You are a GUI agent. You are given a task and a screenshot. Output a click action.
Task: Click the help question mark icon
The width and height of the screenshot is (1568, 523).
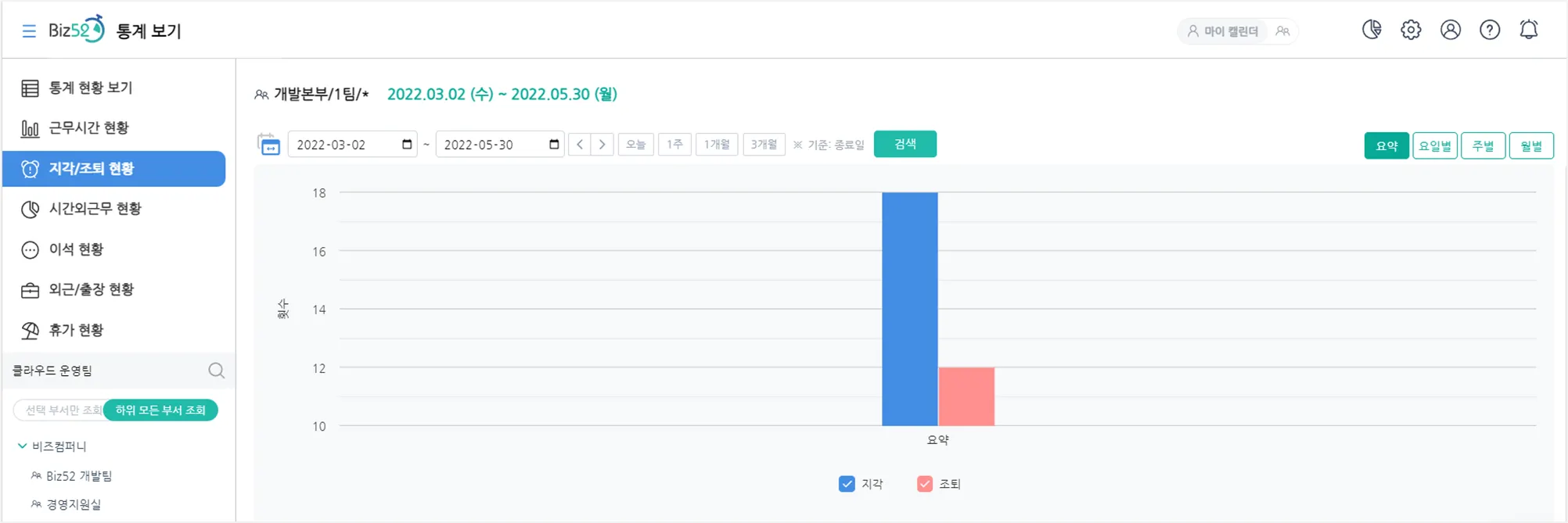click(1489, 30)
